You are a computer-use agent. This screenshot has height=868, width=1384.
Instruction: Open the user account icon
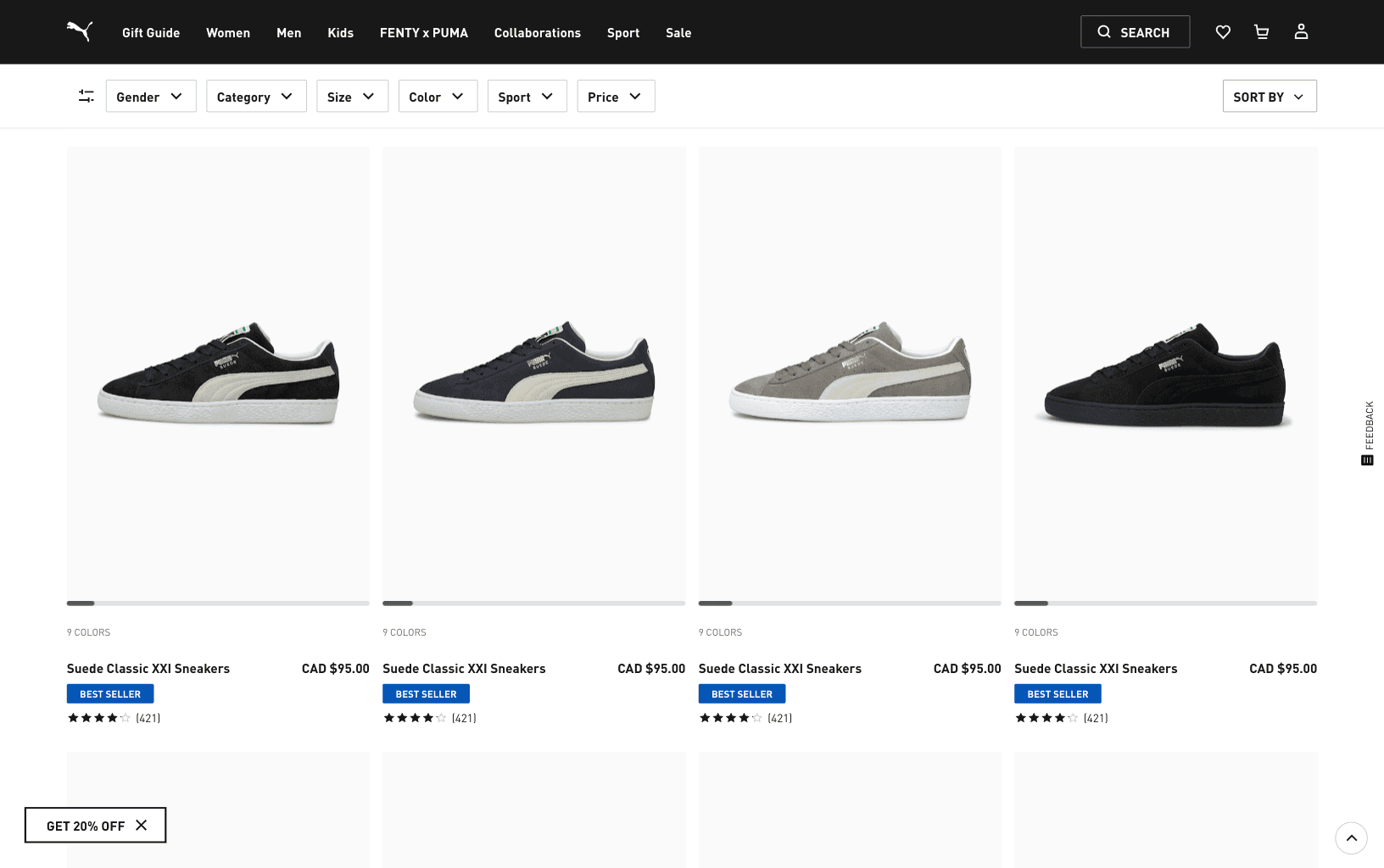[x=1301, y=32]
